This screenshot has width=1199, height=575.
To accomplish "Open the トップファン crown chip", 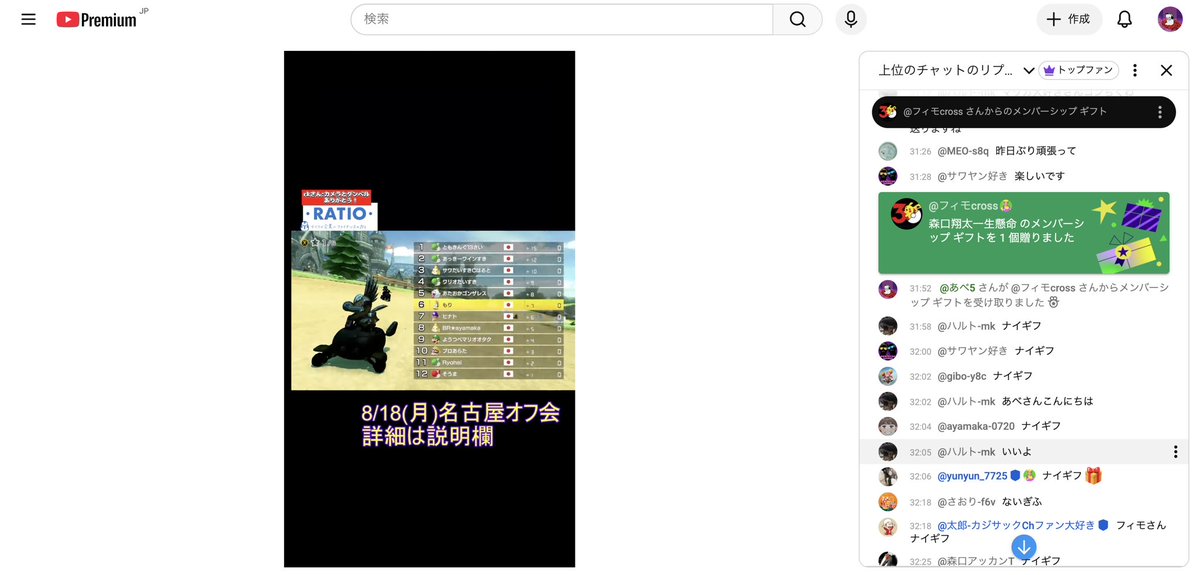I will (1078, 70).
